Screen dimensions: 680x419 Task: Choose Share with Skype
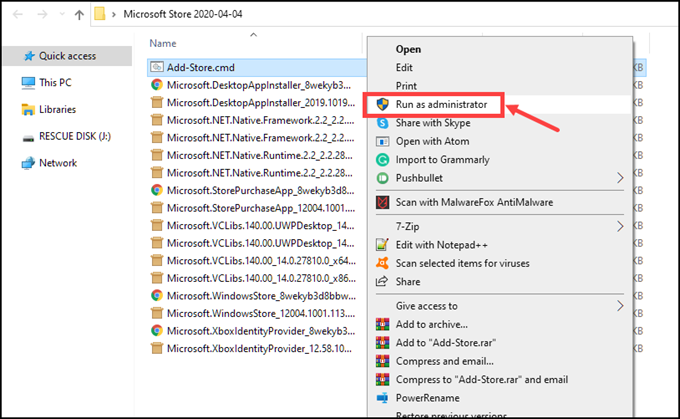point(433,123)
